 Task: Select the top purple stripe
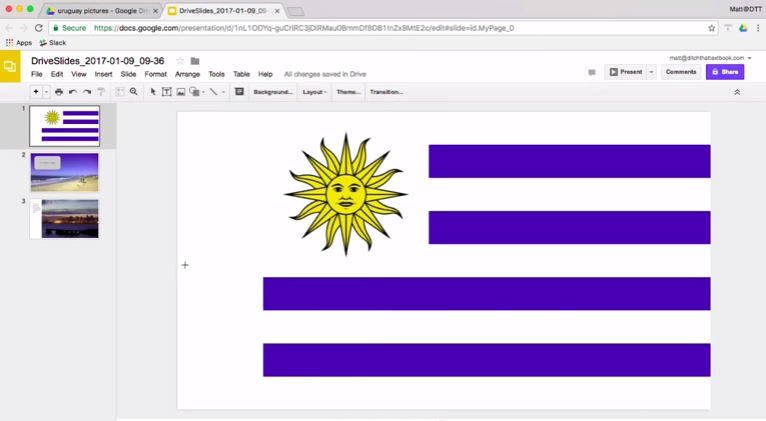570,161
